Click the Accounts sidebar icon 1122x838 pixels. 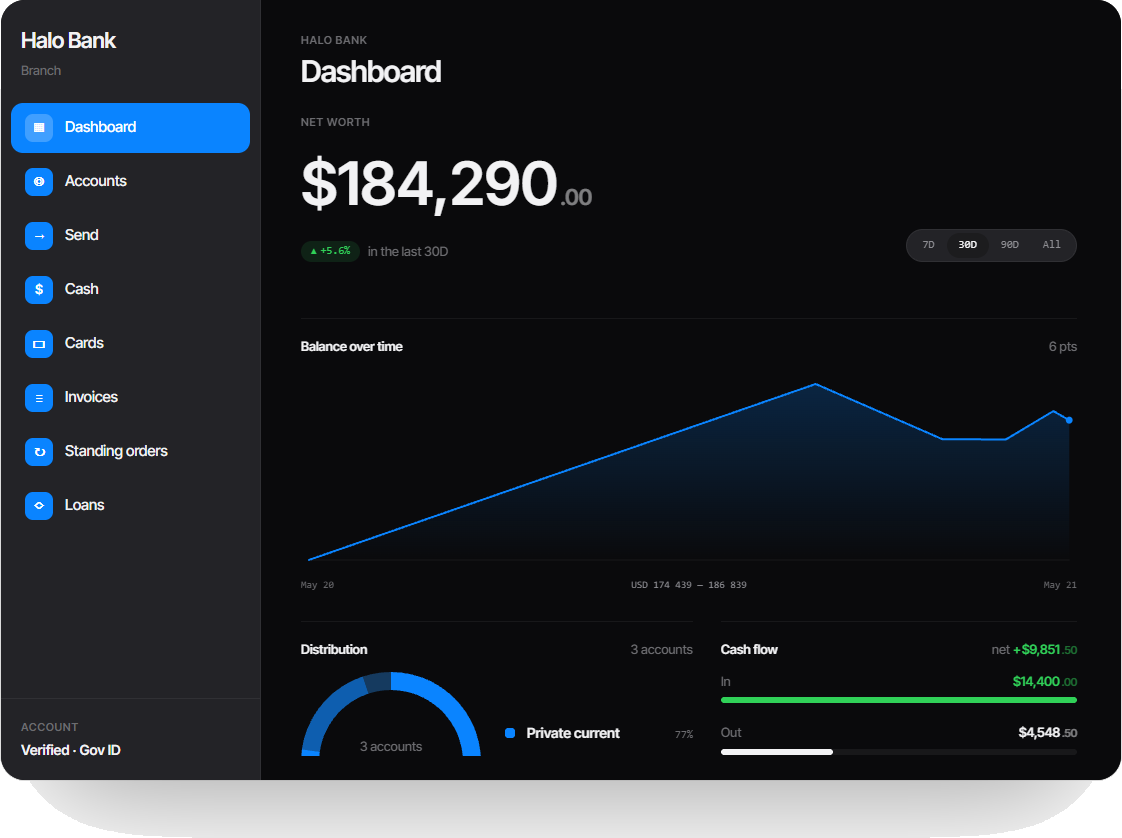[x=39, y=182]
